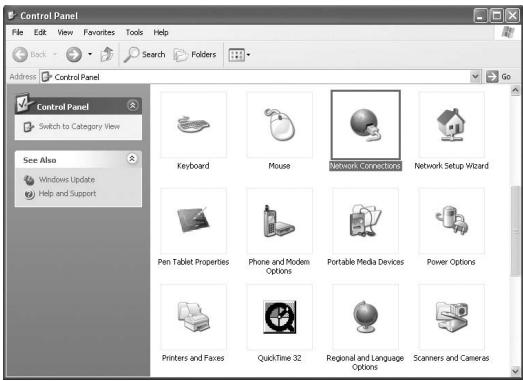523x381 pixels.
Task: Open the Forward button history dropdown arrow
Action: click(90, 54)
